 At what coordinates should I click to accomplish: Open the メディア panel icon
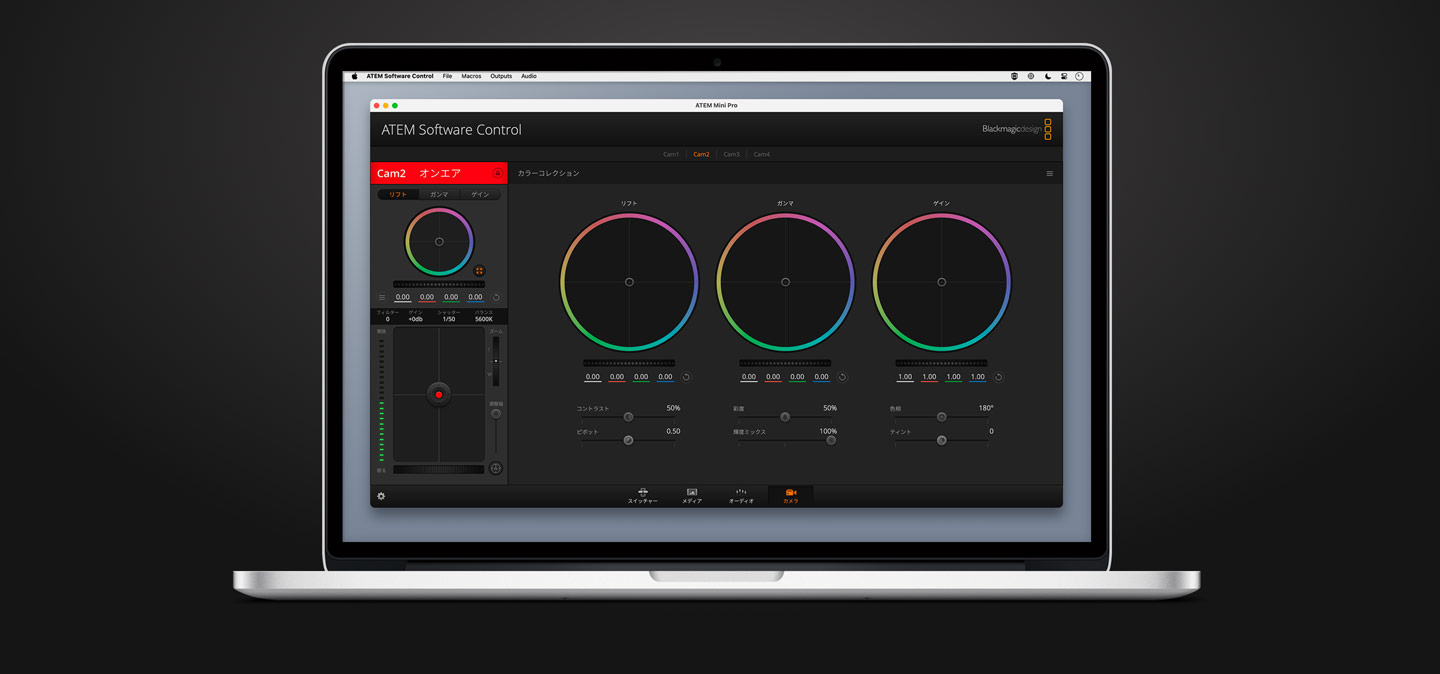(691, 495)
